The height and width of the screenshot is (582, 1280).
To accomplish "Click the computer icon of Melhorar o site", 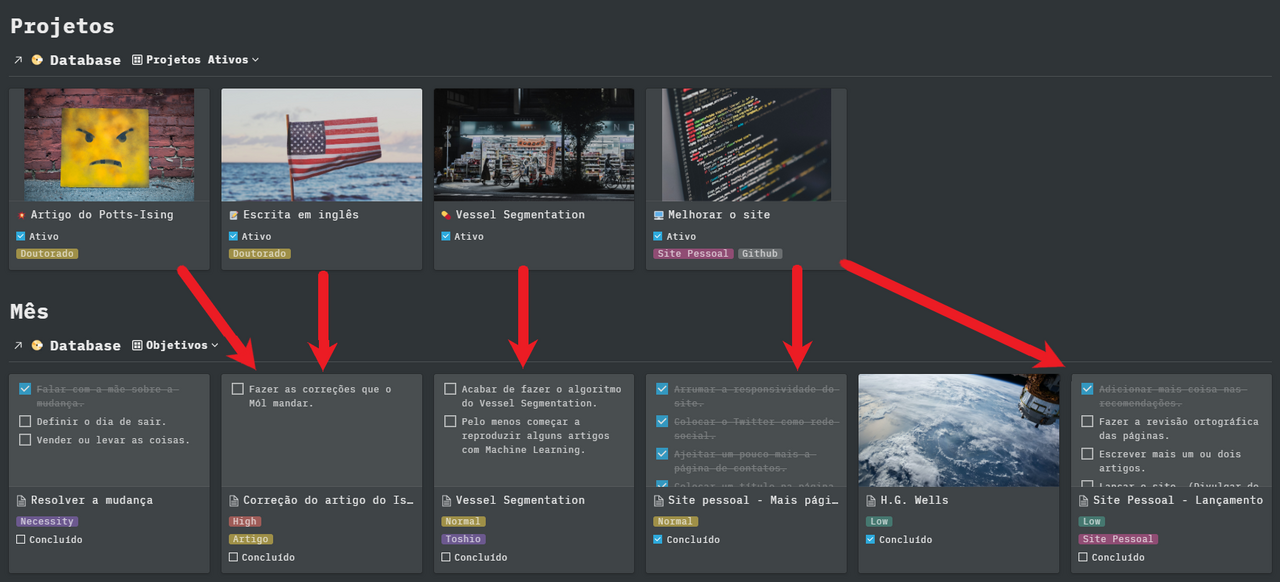I will tap(658, 215).
